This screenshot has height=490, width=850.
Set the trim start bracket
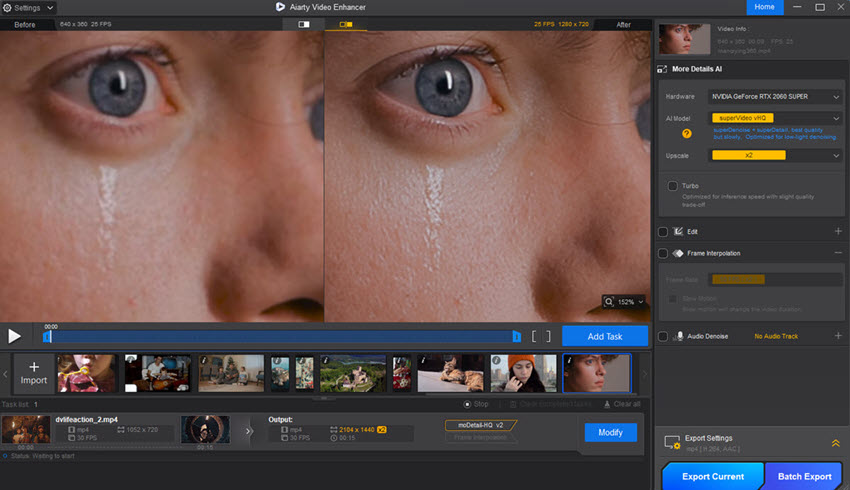pyautogui.click(x=534, y=337)
